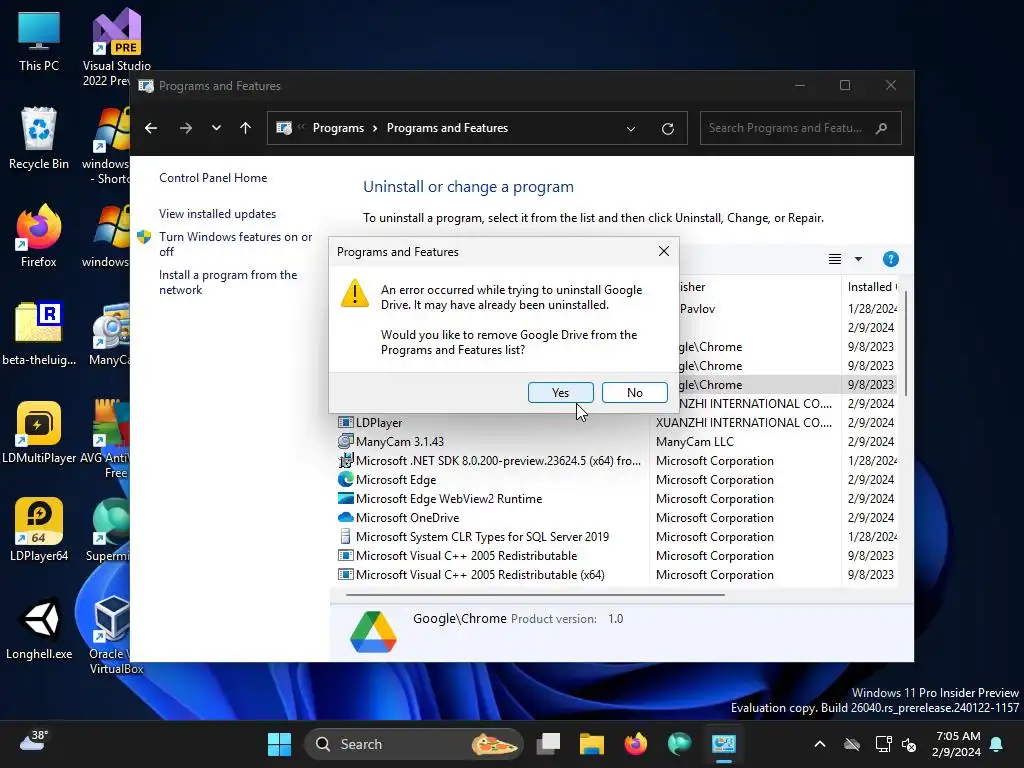This screenshot has width=1024, height=768.
Task: Select Microsoft Edge in the program list
Action: point(396,479)
